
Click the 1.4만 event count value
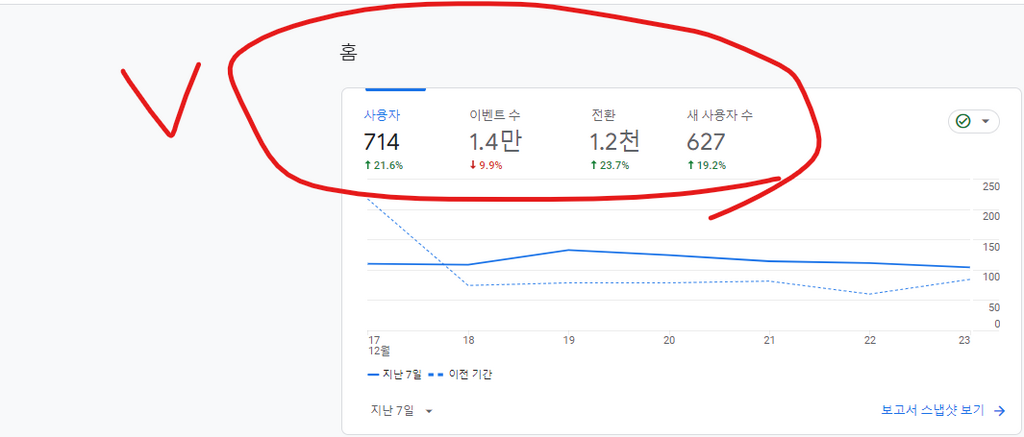(495, 142)
